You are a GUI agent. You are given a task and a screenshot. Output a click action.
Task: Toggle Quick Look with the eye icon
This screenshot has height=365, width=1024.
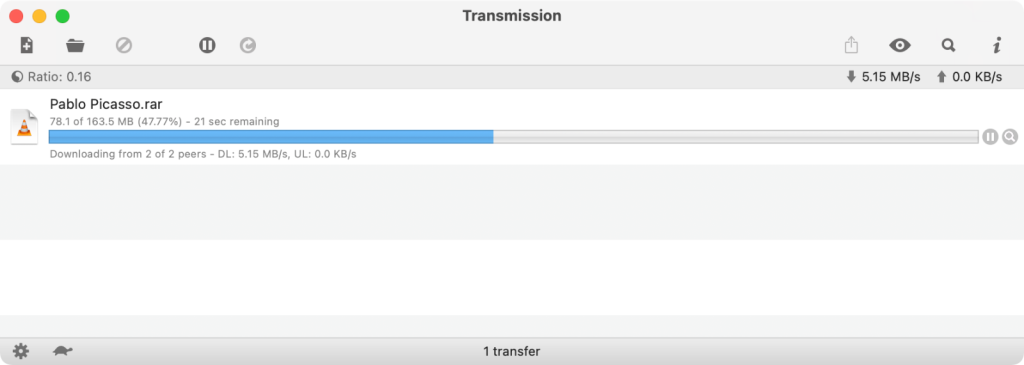tap(900, 45)
